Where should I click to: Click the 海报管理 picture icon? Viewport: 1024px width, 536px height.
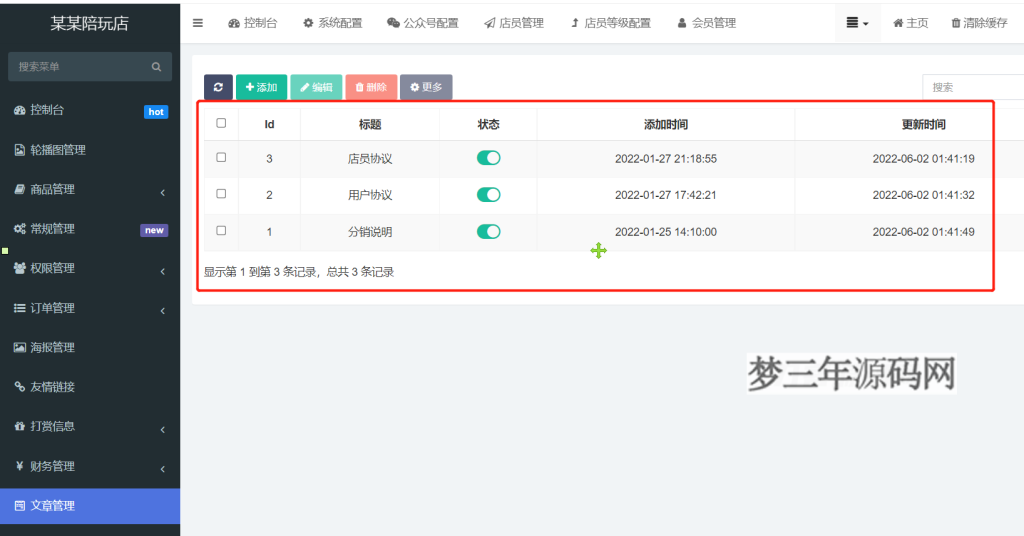pos(20,347)
